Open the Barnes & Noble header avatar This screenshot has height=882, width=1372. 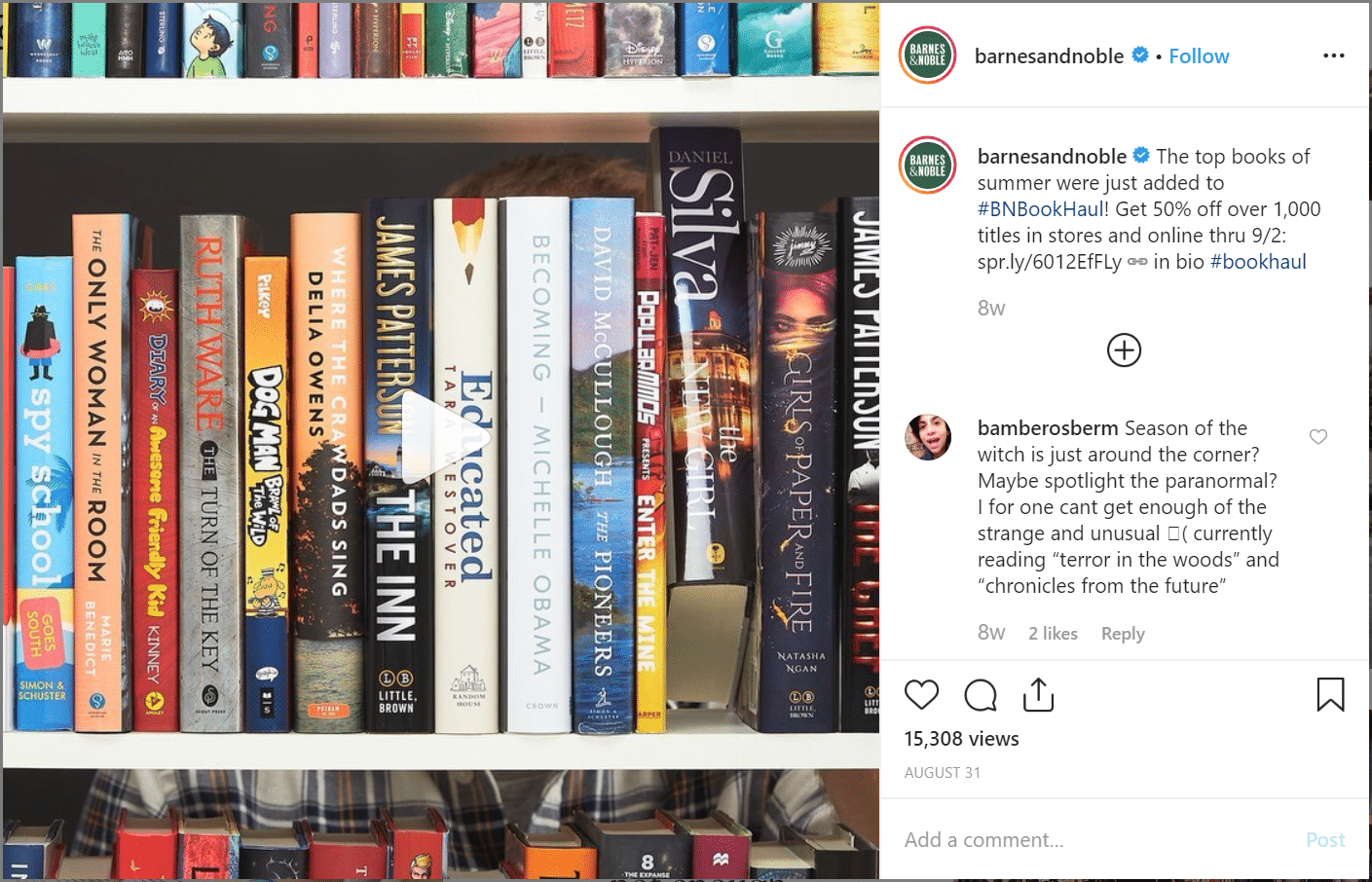928,55
